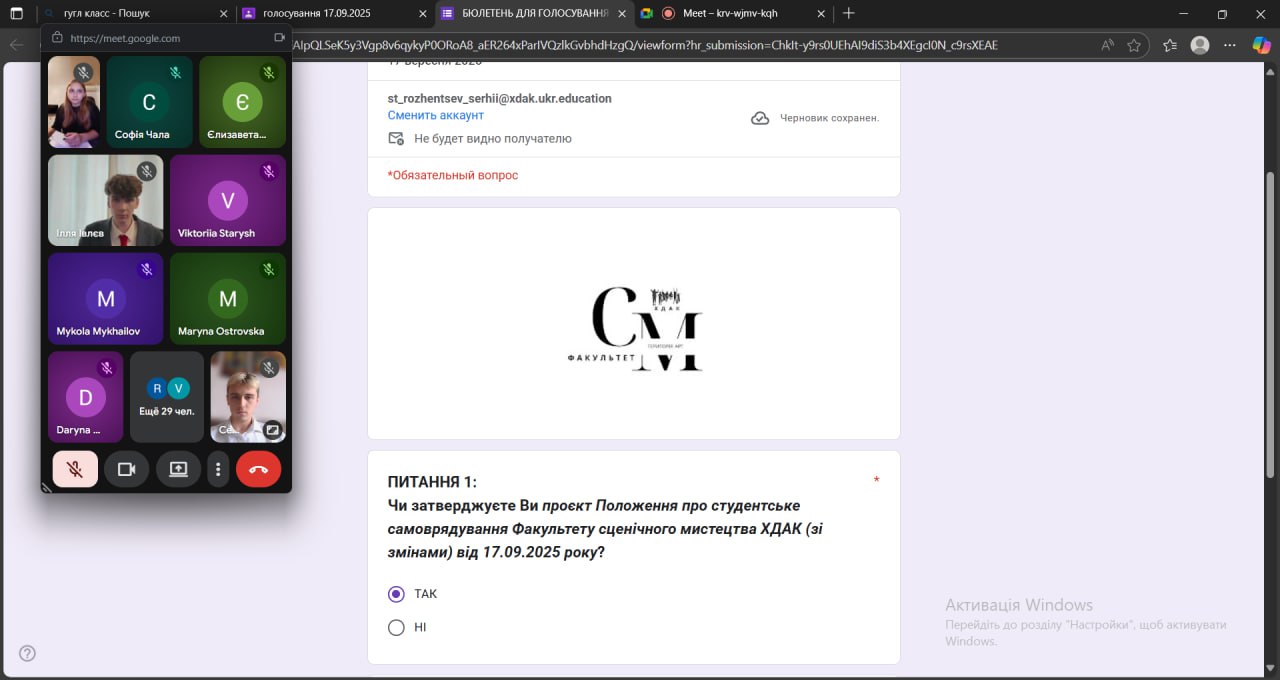Expand the Ещё 29 чел. participants tile
1280x680 pixels.
167,397
